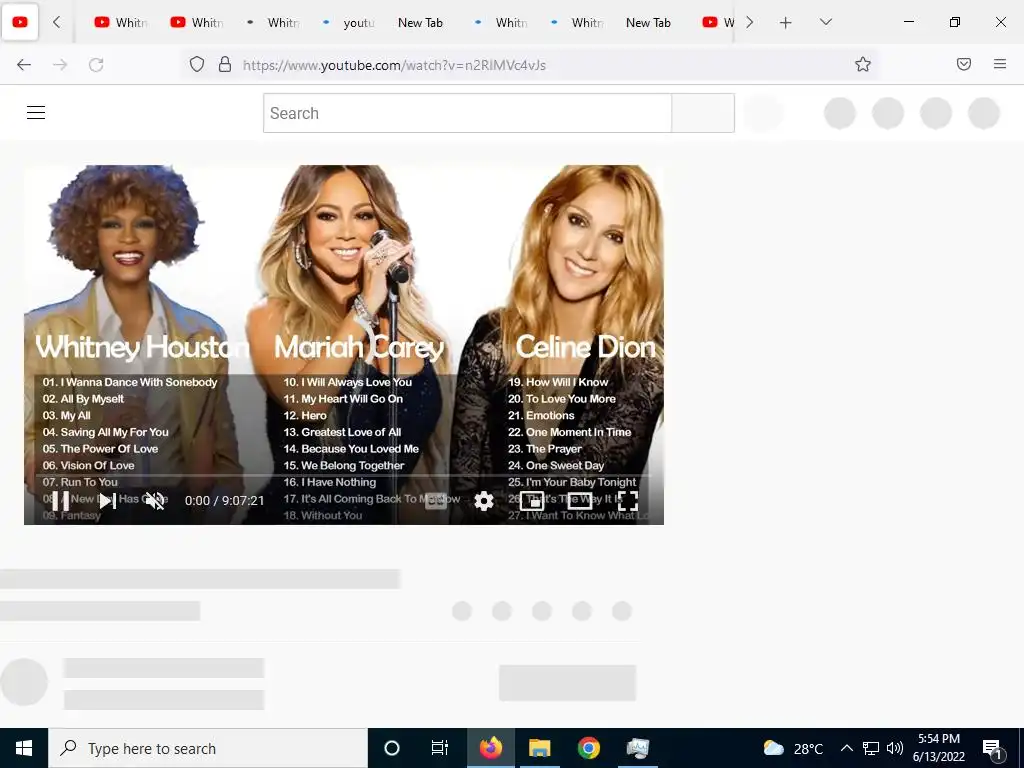Open the monitor app icon beside Chrome
The height and width of the screenshot is (768, 1024).
(x=637, y=748)
